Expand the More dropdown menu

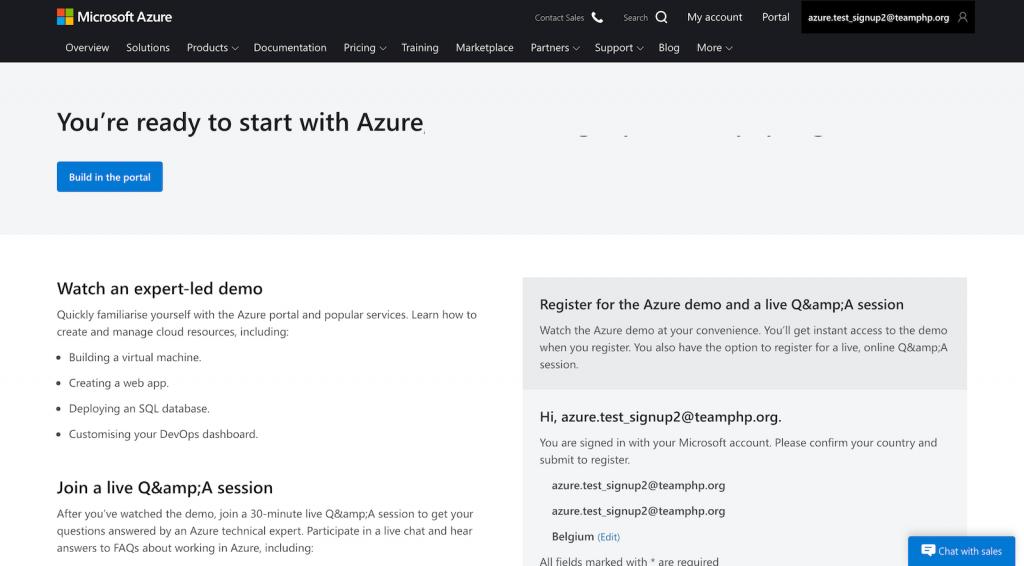714,48
